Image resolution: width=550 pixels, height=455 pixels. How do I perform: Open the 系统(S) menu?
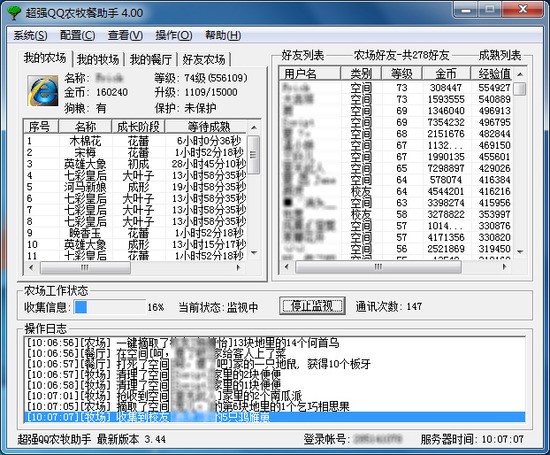31,35
